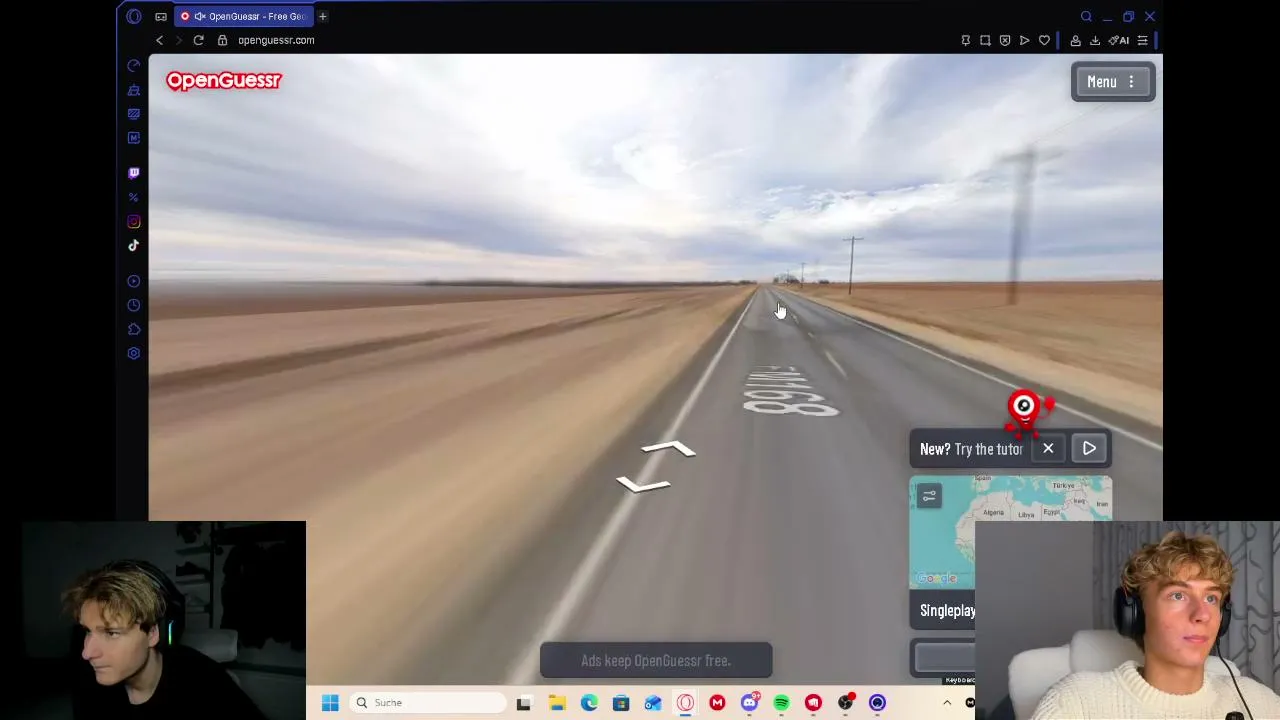Bookmark page with heart icon

click(1045, 40)
